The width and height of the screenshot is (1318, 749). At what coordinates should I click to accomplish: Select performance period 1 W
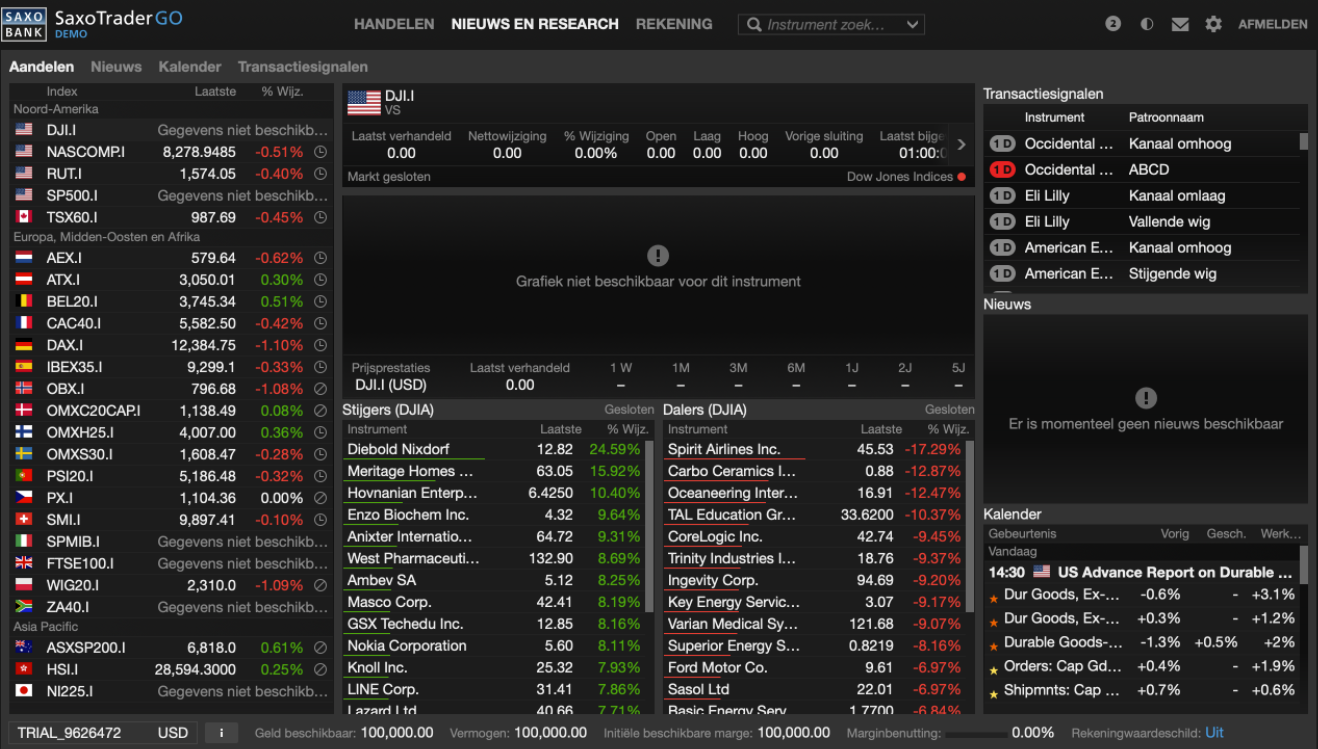click(621, 368)
